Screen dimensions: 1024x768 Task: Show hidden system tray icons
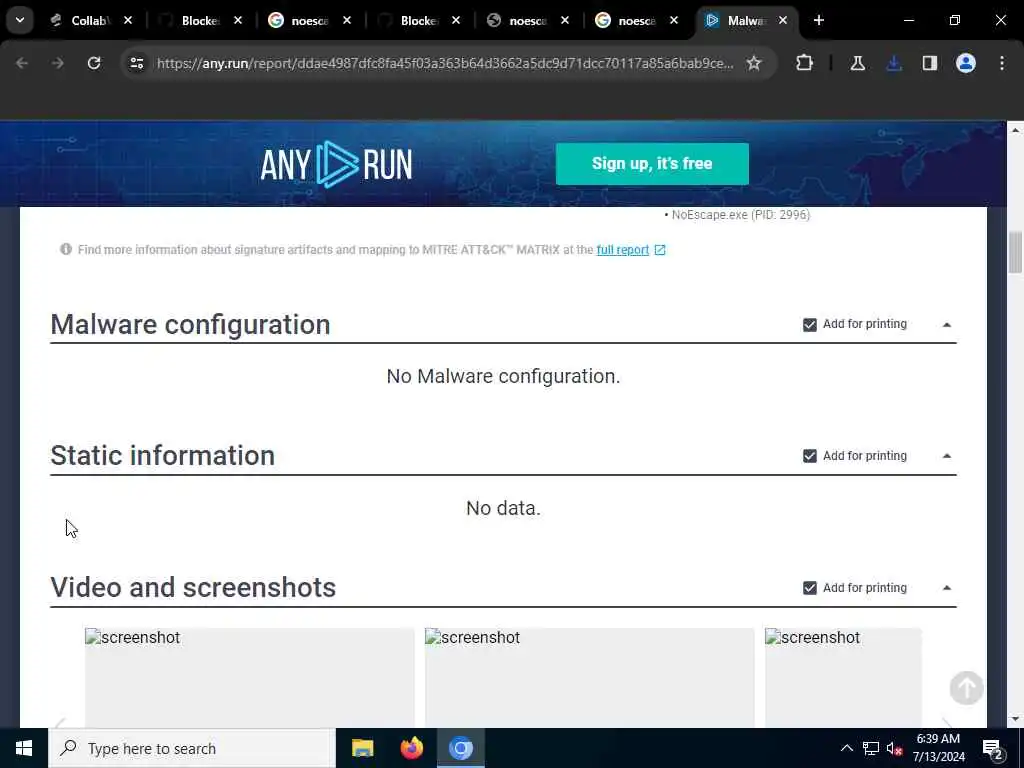pyautogui.click(x=846, y=748)
